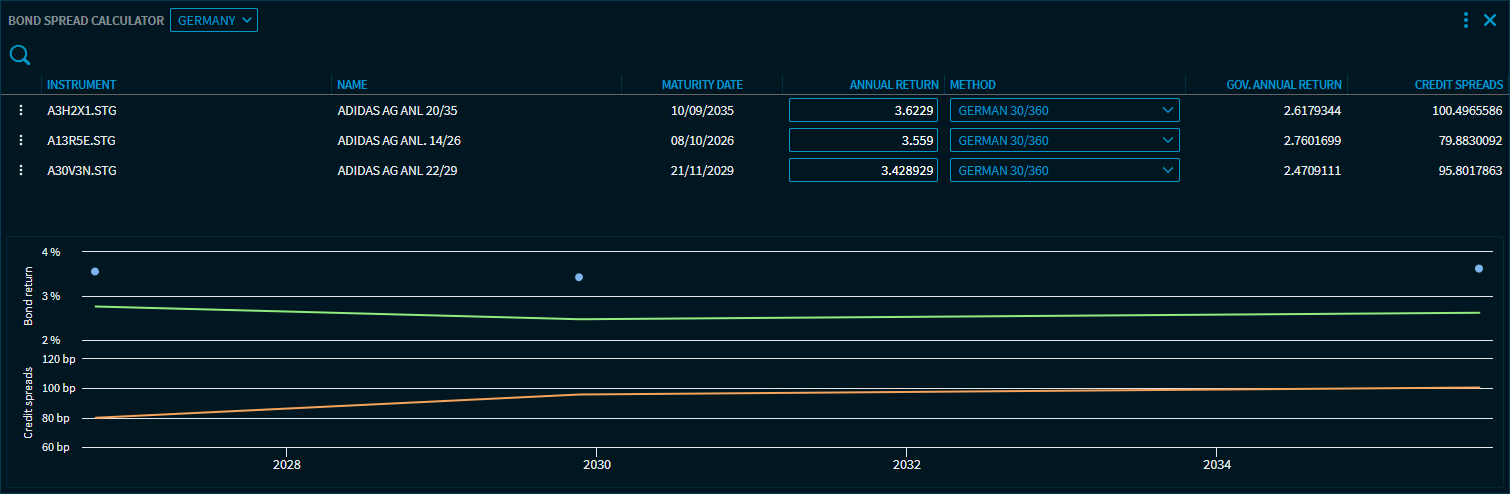Edit annual return field showing 3.6229
This screenshot has height=494, width=1510.
pyautogui.click(x=865, y=111)
